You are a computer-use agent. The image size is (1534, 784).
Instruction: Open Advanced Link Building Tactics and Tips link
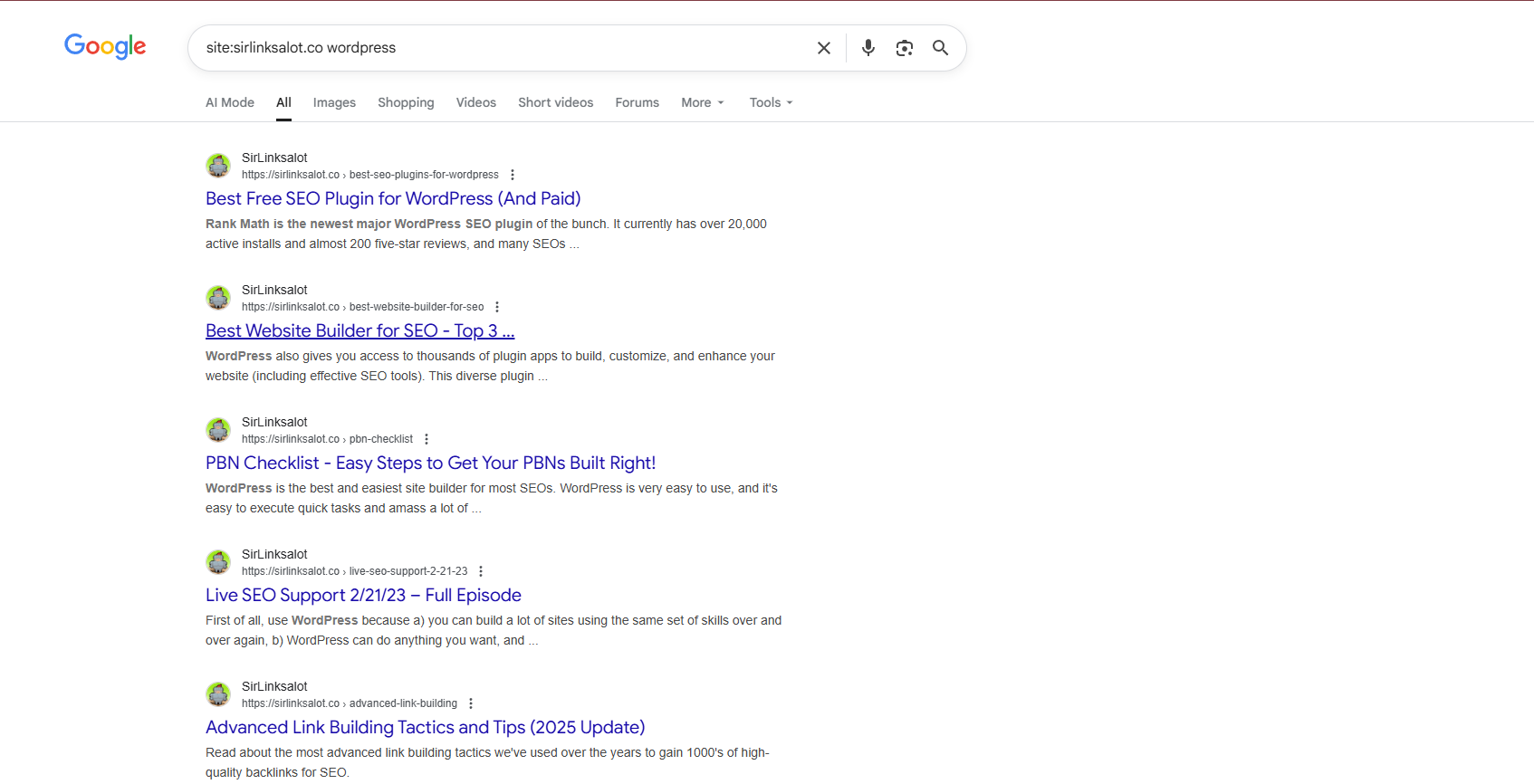(426, 727)
